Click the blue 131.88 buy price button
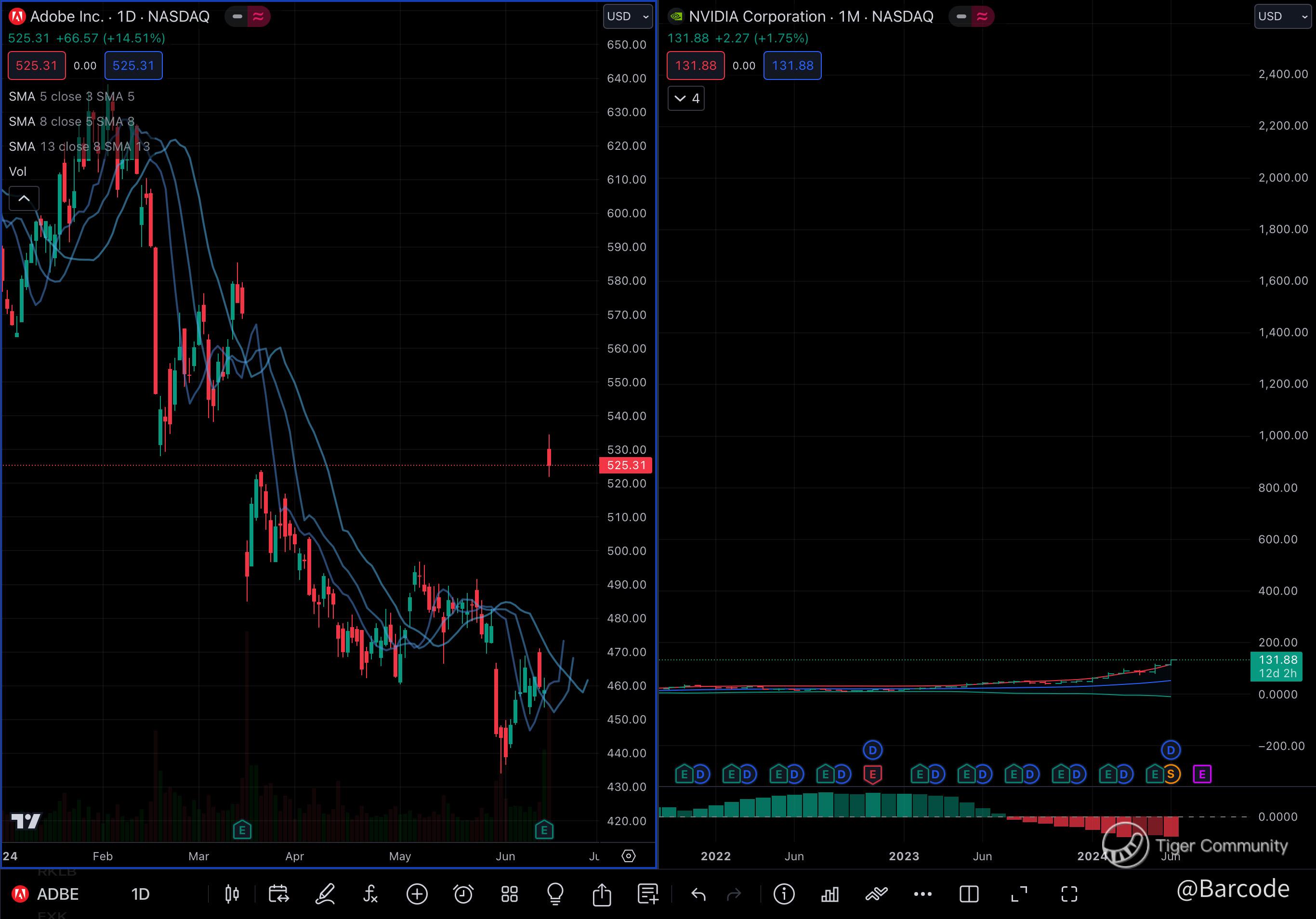Image resolution: width=1316 pixels, height=919 pixels. click(792, 66)
